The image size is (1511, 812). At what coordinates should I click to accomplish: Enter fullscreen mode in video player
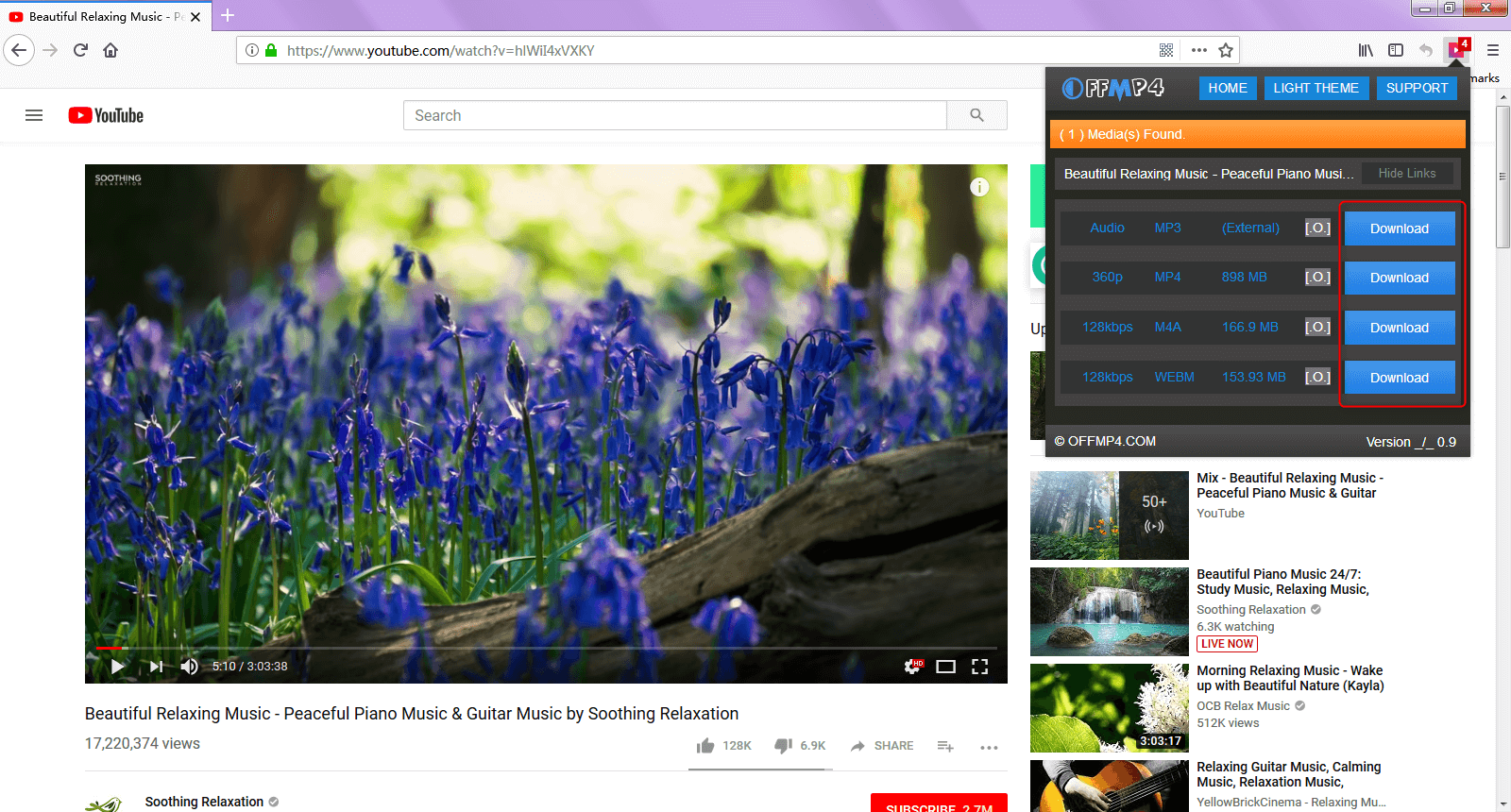click(x=979, y=667)
